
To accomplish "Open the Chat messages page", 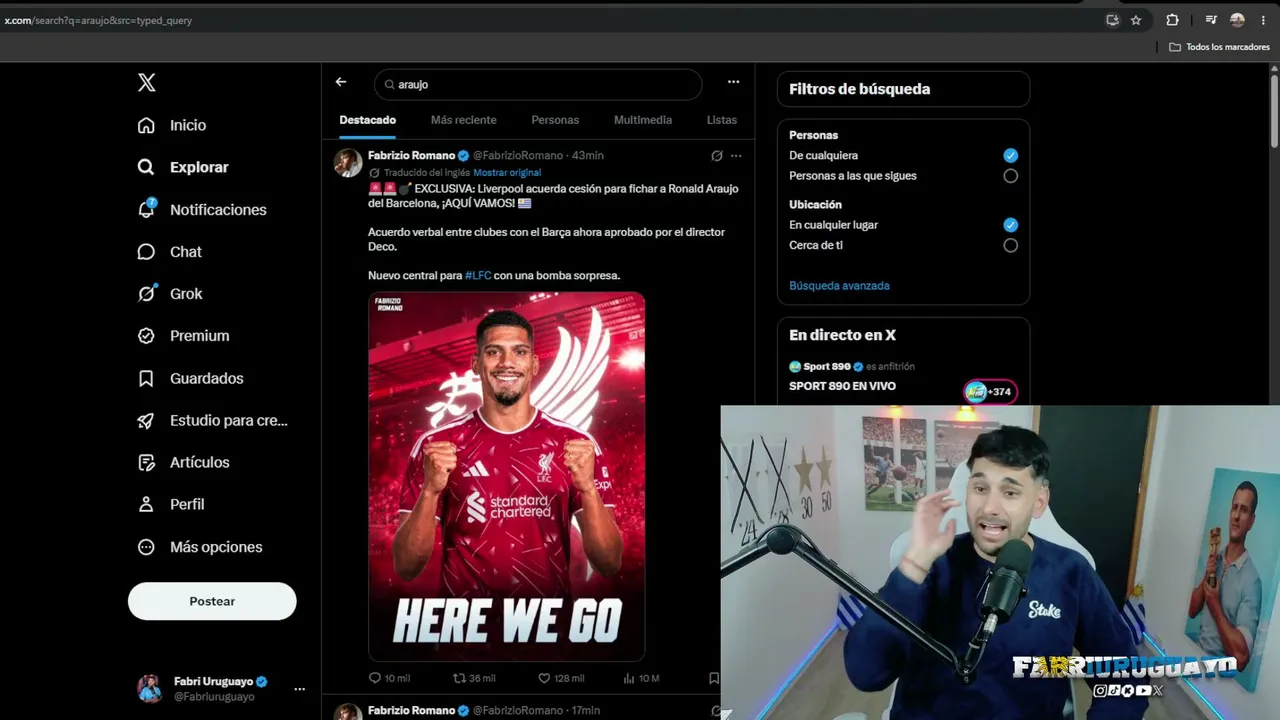I will click(170, 252).
